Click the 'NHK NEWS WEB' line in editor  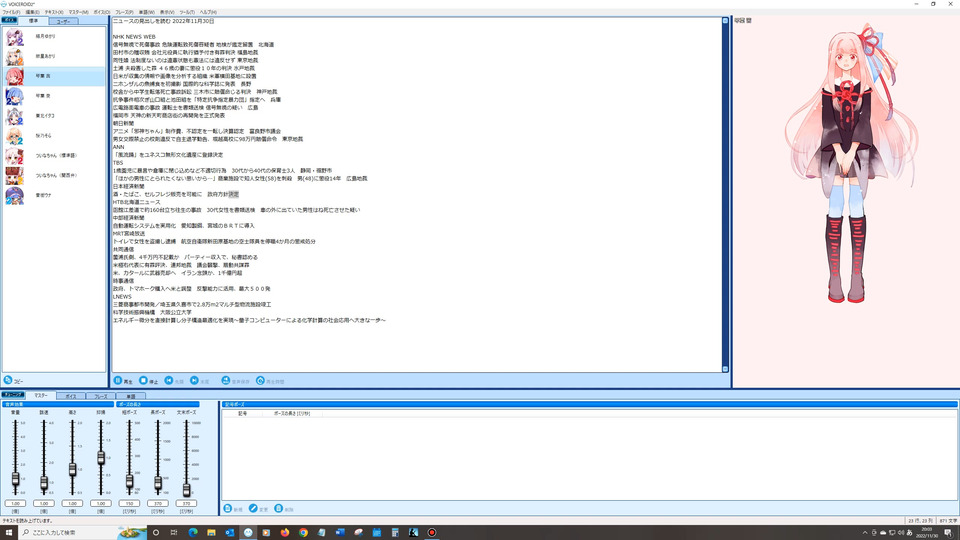pyautogui.click(x=134, y=37)
